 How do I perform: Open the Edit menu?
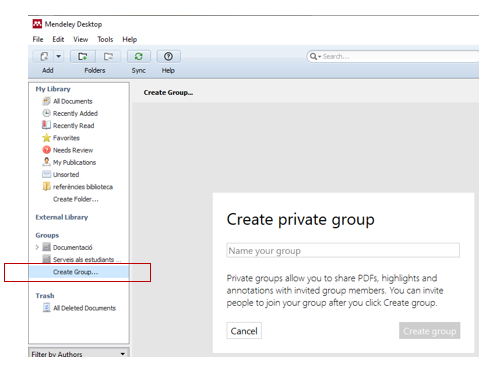[58, 39]
